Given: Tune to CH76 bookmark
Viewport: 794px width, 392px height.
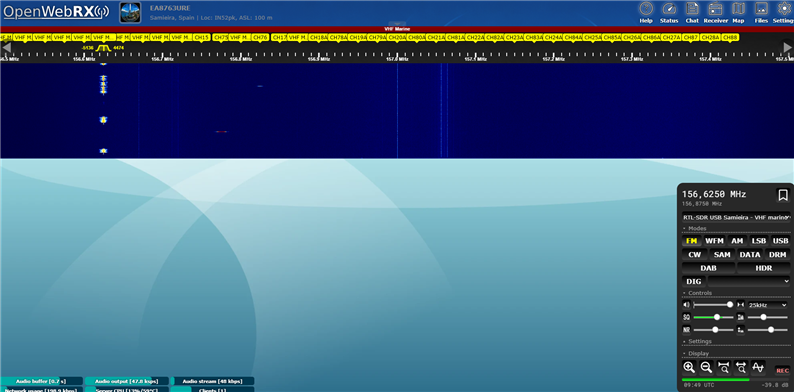Looking at the screenshot, I should pyautogui.click(x=260, y=37).
